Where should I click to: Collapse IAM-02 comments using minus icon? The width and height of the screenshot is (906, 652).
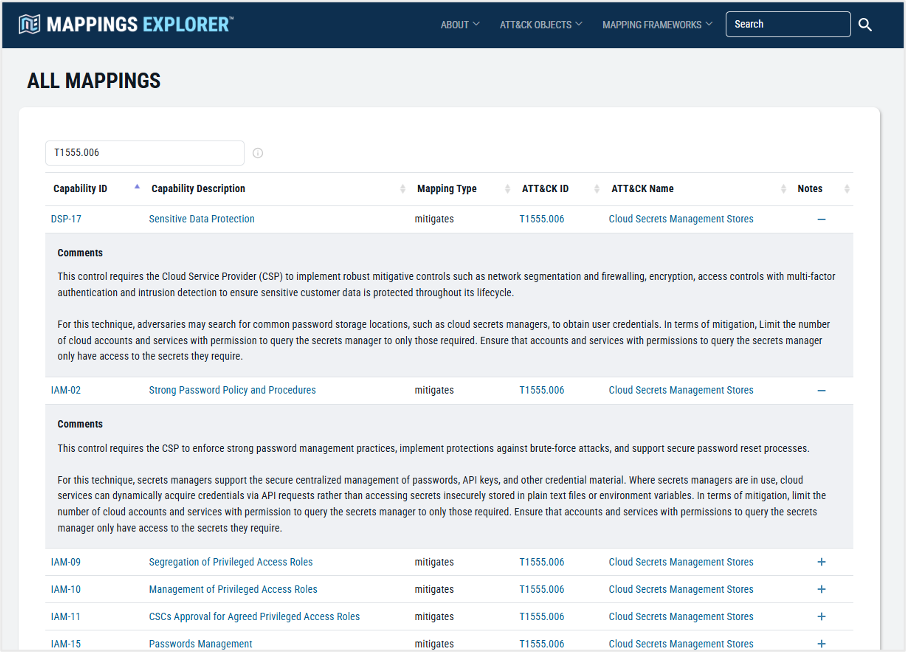click(x=821, y=391)
